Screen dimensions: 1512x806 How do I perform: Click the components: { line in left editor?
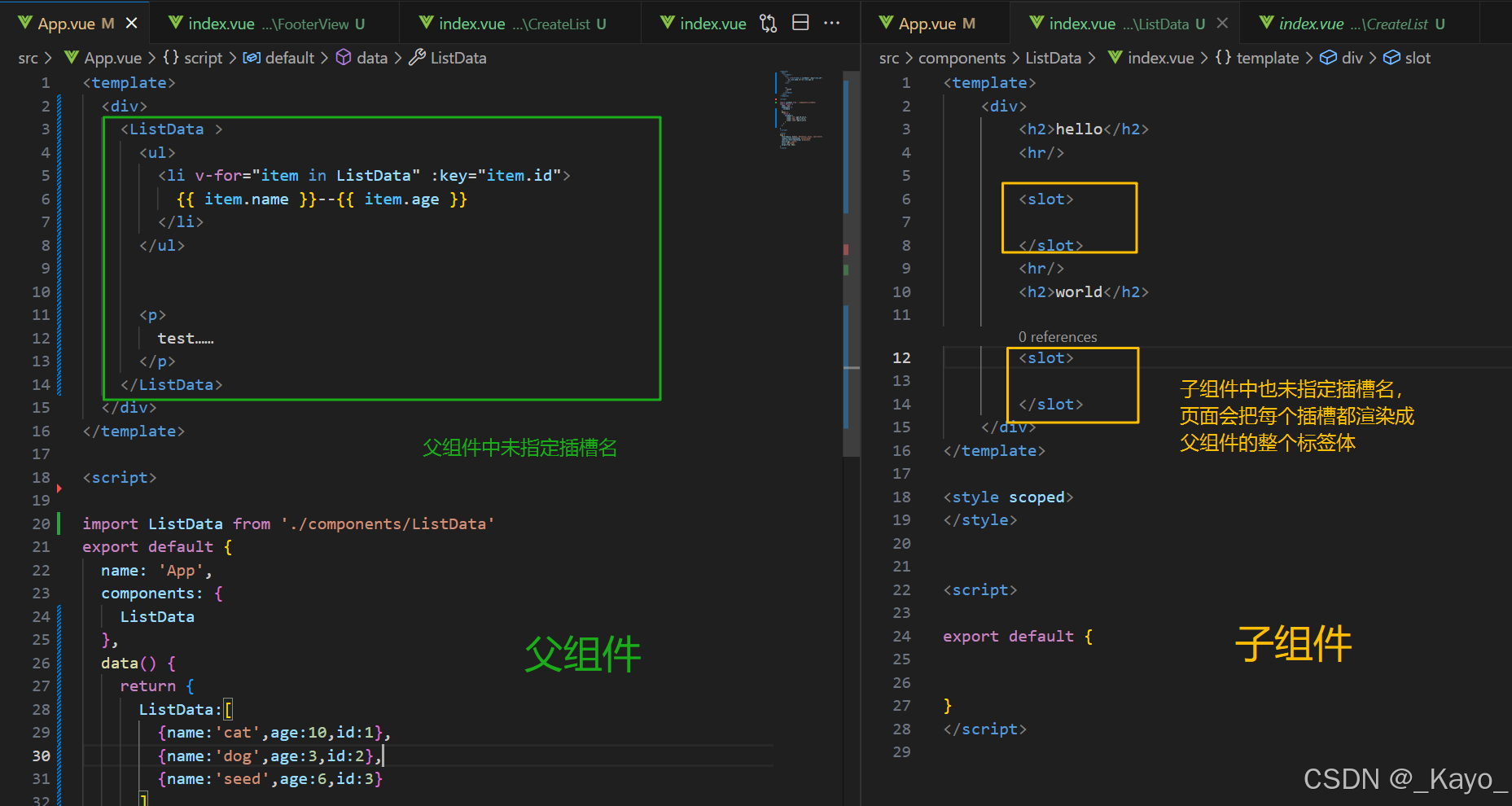point(162,593)
